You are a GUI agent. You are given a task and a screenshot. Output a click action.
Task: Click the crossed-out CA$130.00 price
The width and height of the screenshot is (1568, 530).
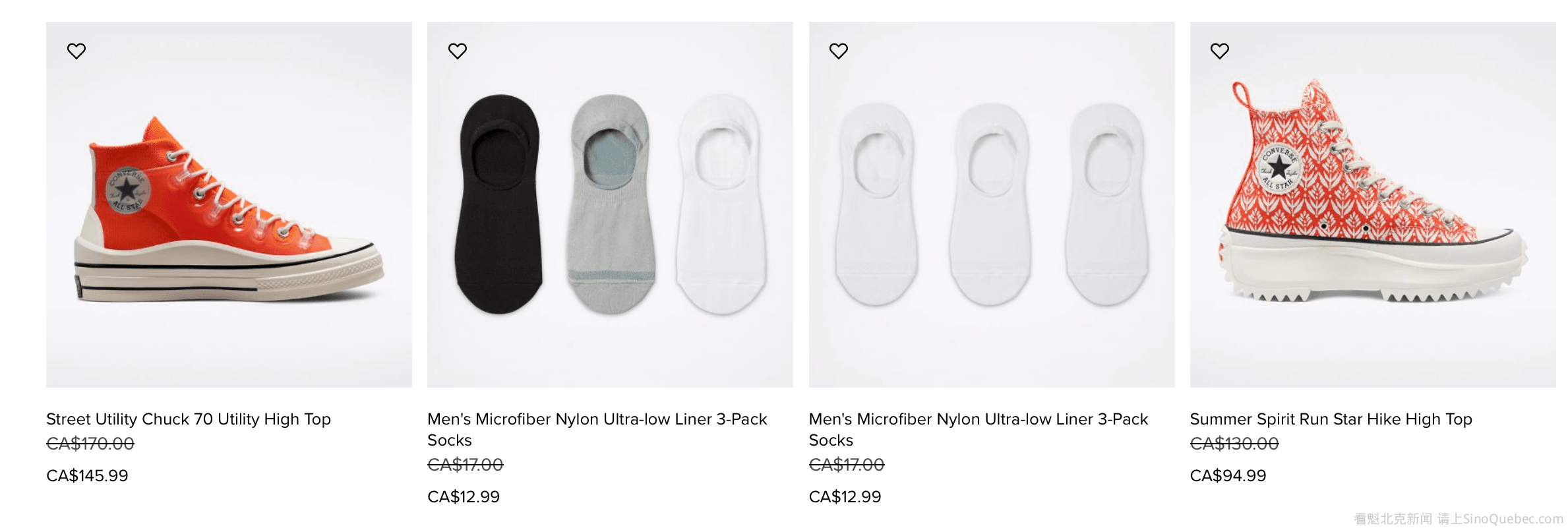(x=1234, y=444)
